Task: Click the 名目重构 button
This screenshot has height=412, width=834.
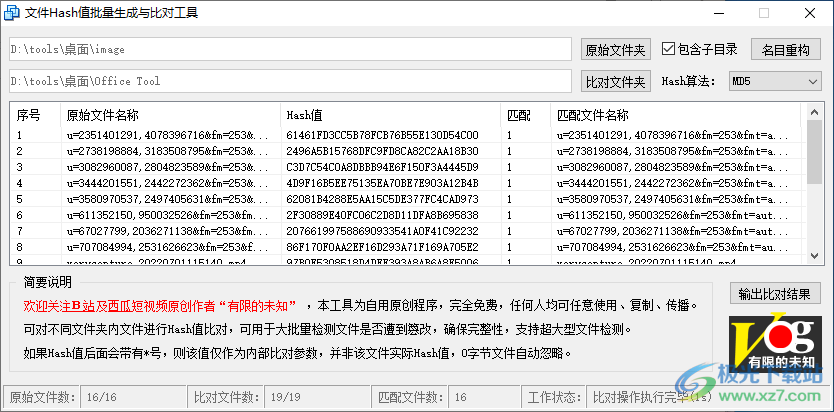Action: coord(786,50)
